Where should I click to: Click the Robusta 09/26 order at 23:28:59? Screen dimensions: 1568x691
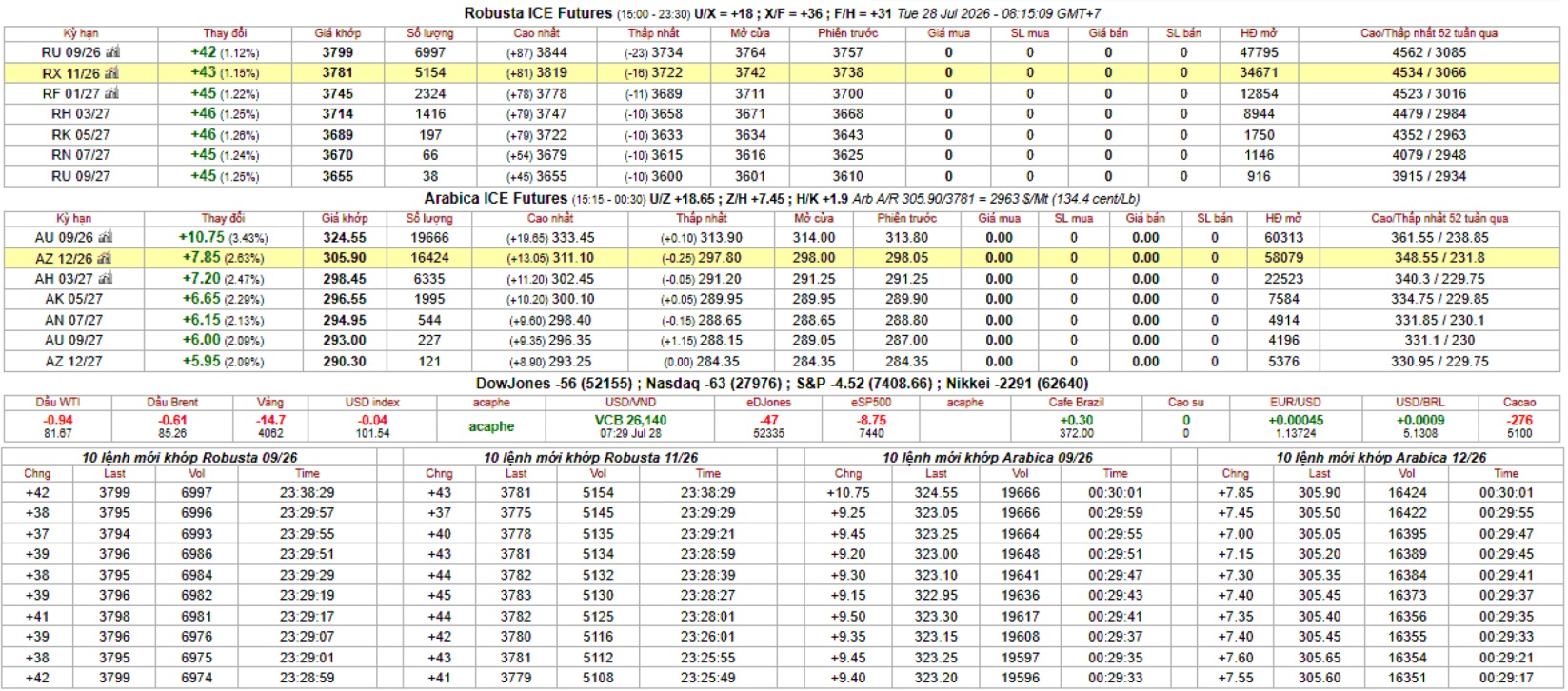click(189, 678)
